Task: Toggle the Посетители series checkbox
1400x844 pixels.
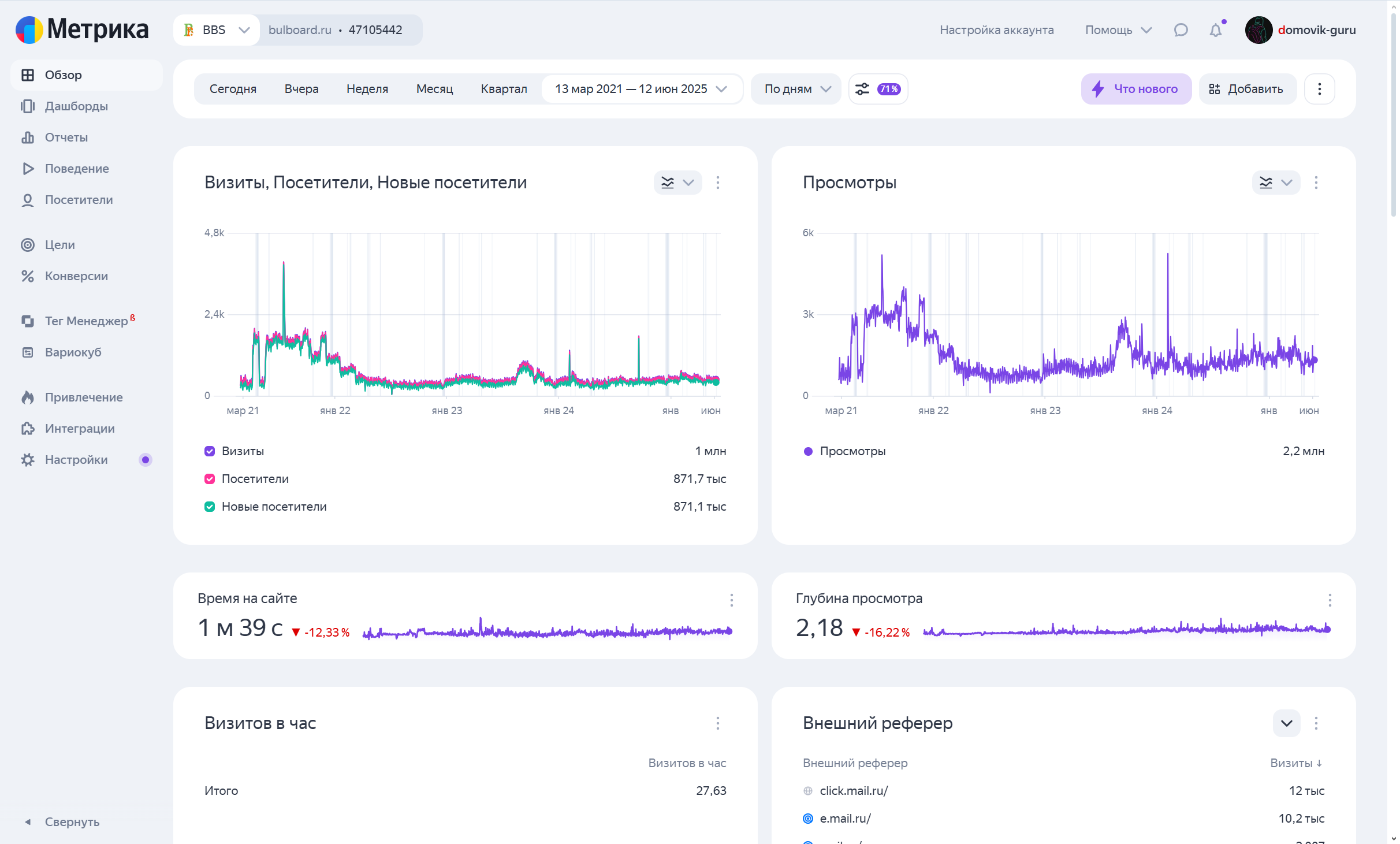Action: pyautogui.click(x=210, y=479)
